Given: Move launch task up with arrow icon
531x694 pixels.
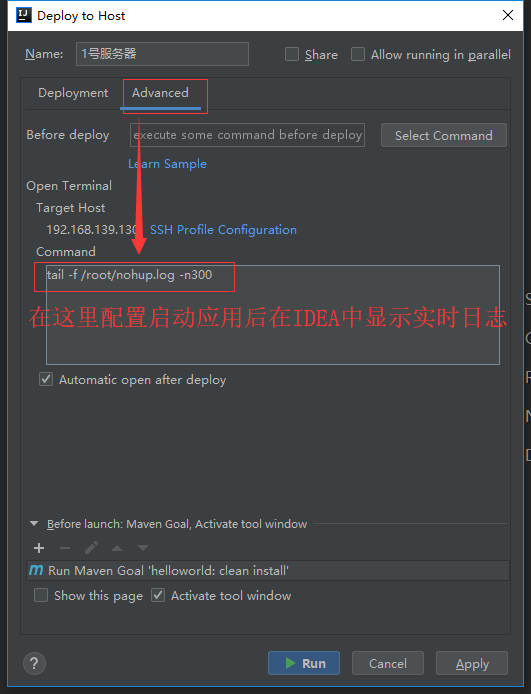Looking at the screenshot, I should point(117,548).
